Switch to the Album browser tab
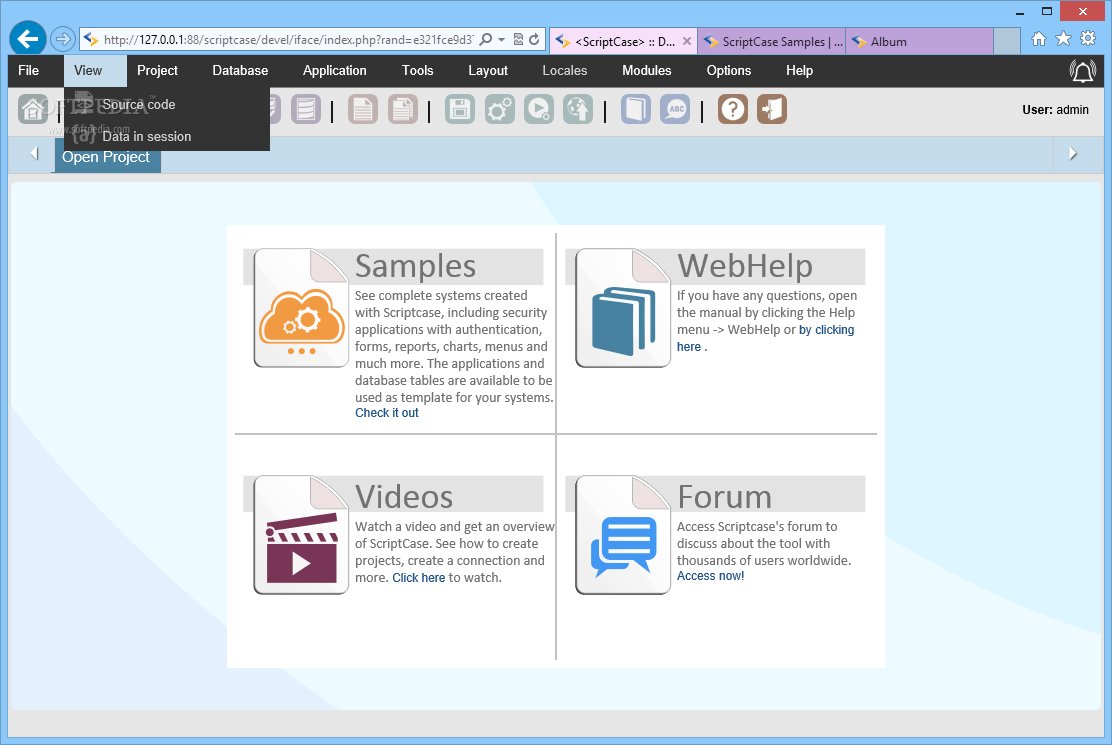Viewport: 1112px width, 745px height. pos(920,42)
